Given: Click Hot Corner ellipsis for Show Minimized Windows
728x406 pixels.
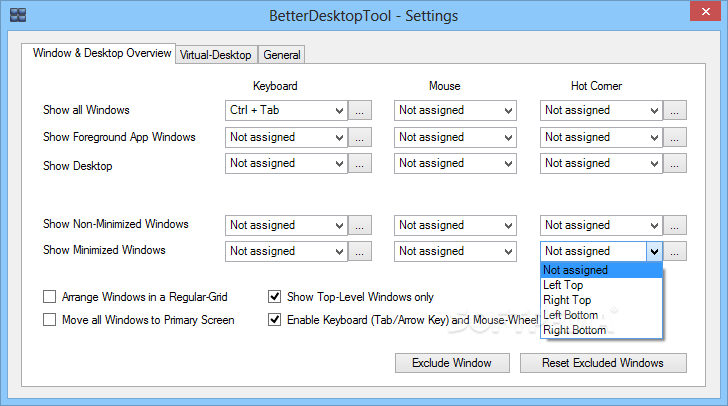Looking at the screenshot, I should tap(675, 251).
